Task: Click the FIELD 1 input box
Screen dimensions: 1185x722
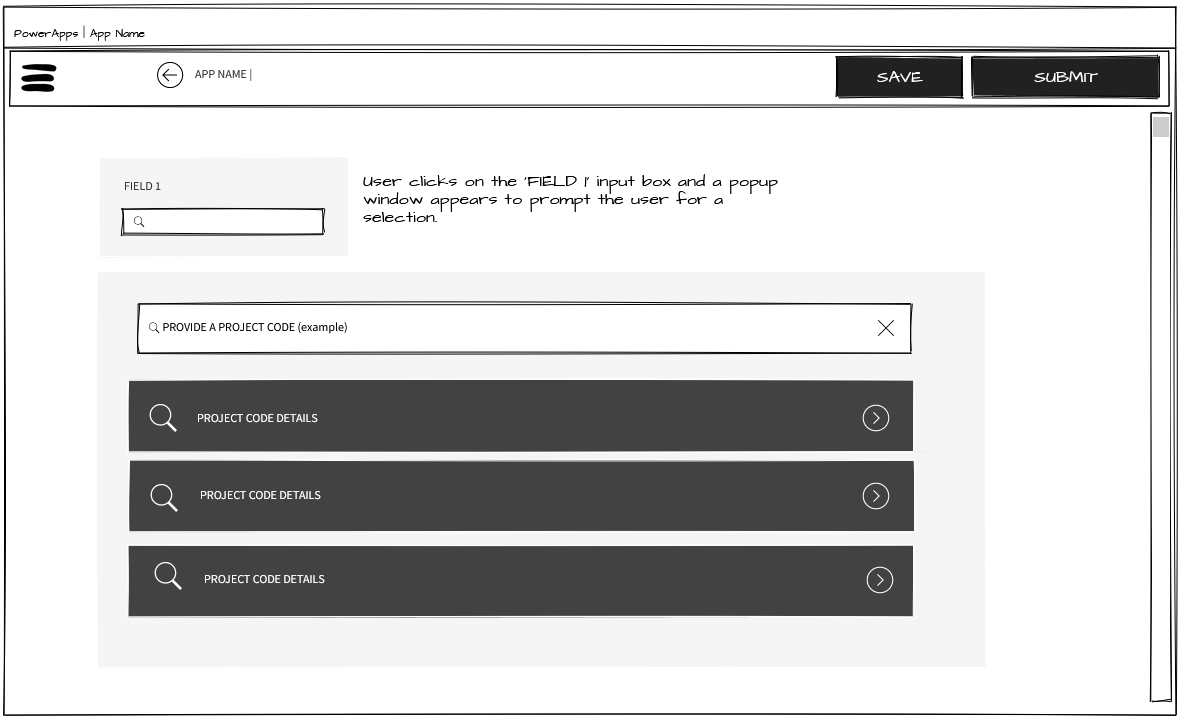Action: (230, 222)
